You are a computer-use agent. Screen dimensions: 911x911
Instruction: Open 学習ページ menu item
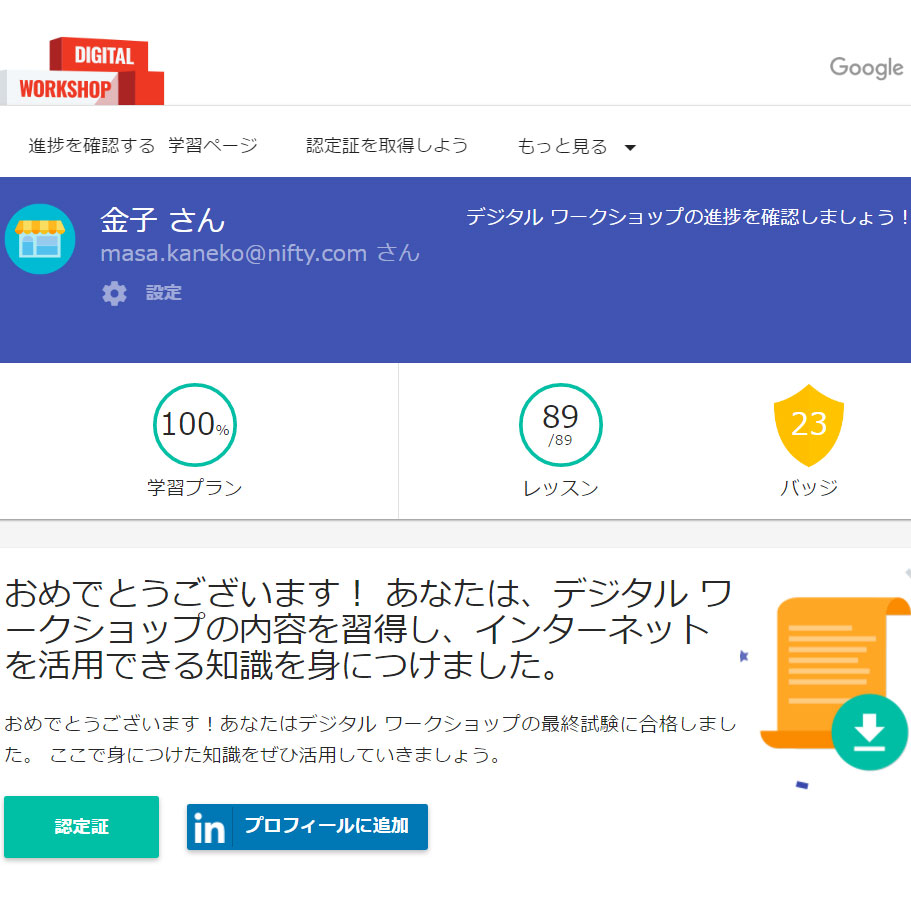[213, 145]
